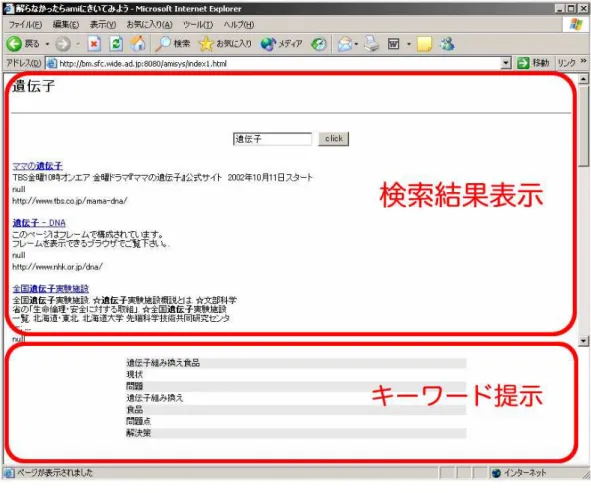Open the Media pane (メディア)
Viewport: 591px width, 493px height.
pyautogui.click(x=282, y=44)
